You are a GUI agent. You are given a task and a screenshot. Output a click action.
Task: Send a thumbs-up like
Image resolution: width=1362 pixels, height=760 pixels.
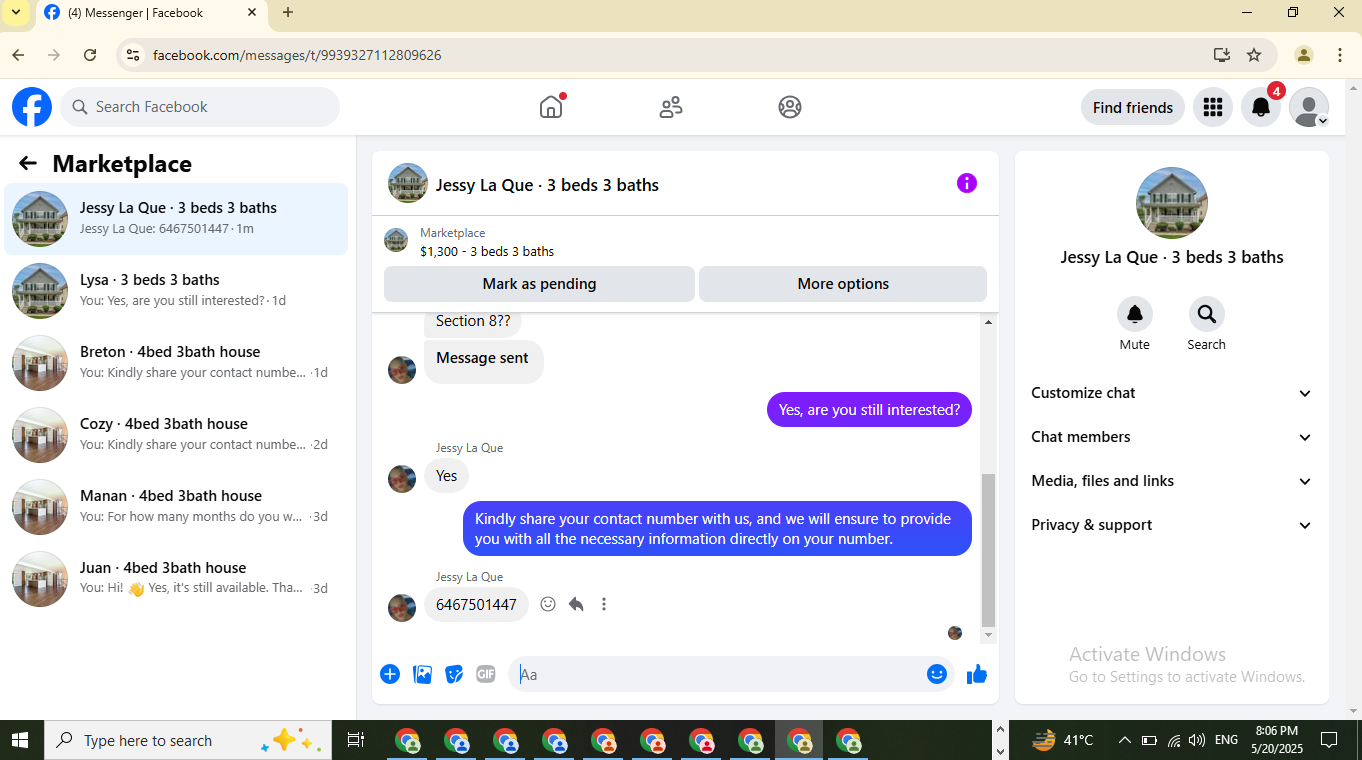click(977, 674)
